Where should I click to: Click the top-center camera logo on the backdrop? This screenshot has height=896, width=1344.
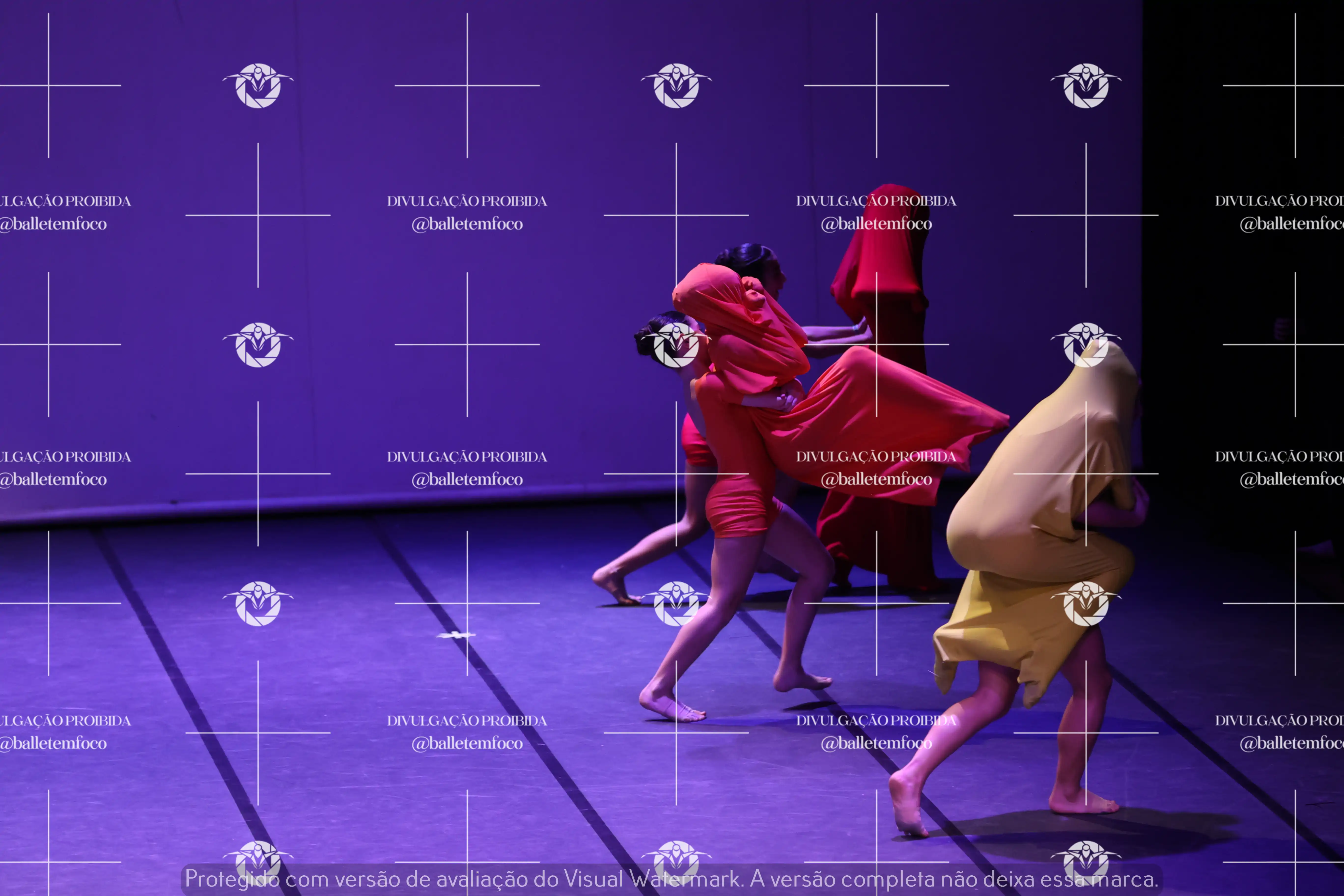click(676, 86)
